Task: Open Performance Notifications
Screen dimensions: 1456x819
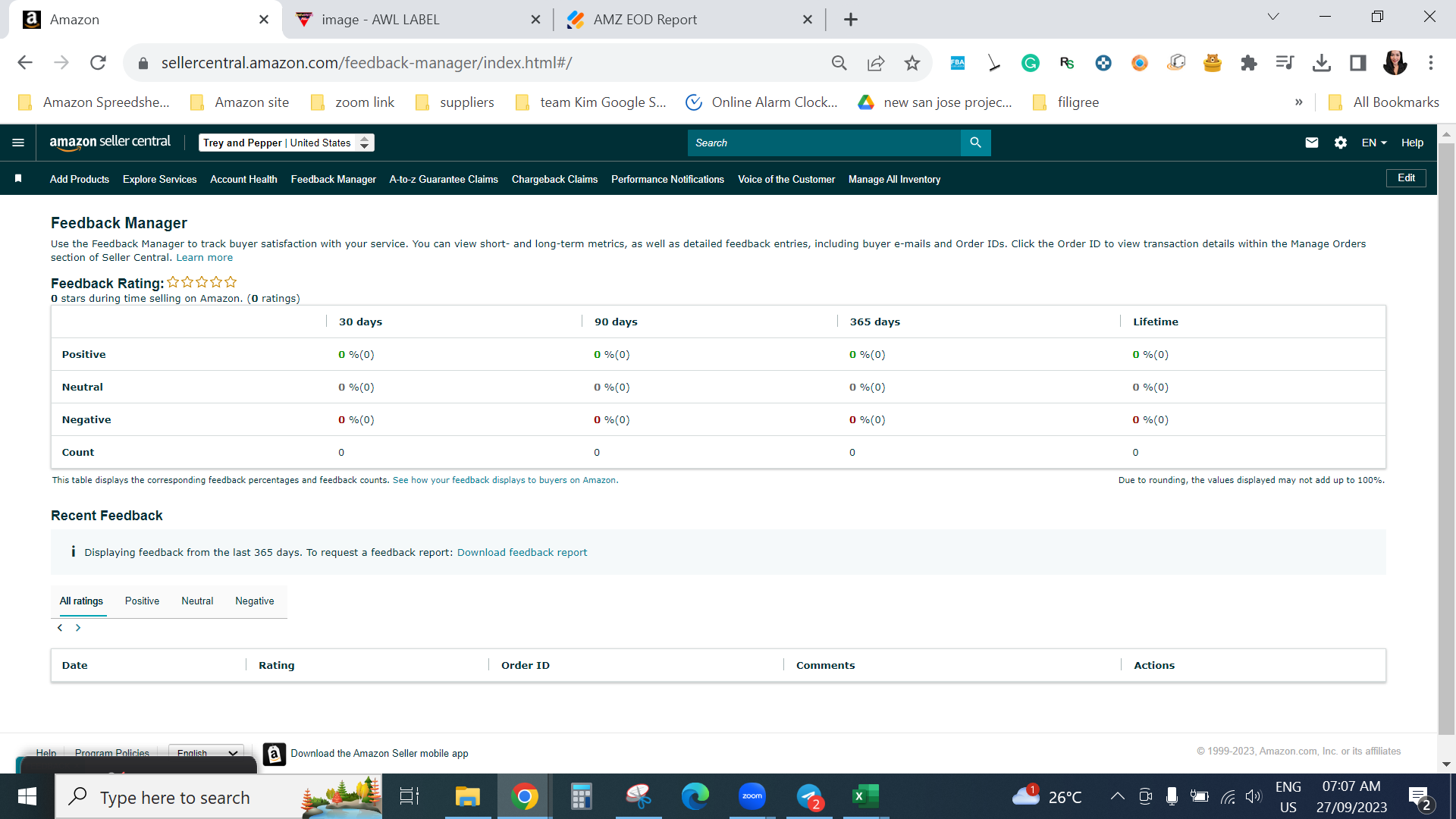Action: pos(667,179)
